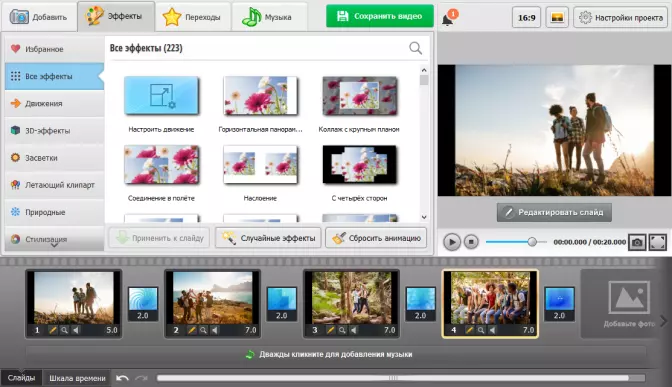Expand the effects category list down arrow

pyautogui.click(x=54, y=246)
